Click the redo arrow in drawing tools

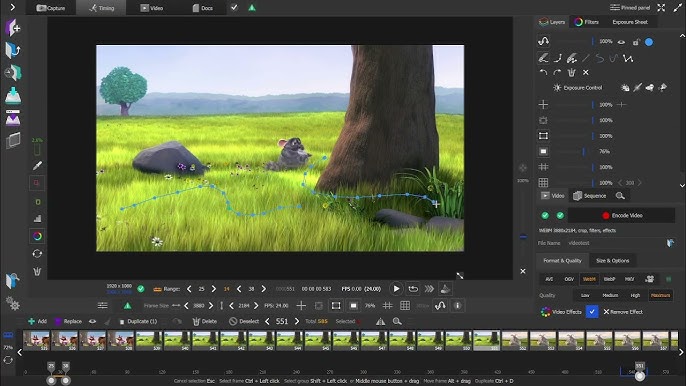click(x=557, y=72)
